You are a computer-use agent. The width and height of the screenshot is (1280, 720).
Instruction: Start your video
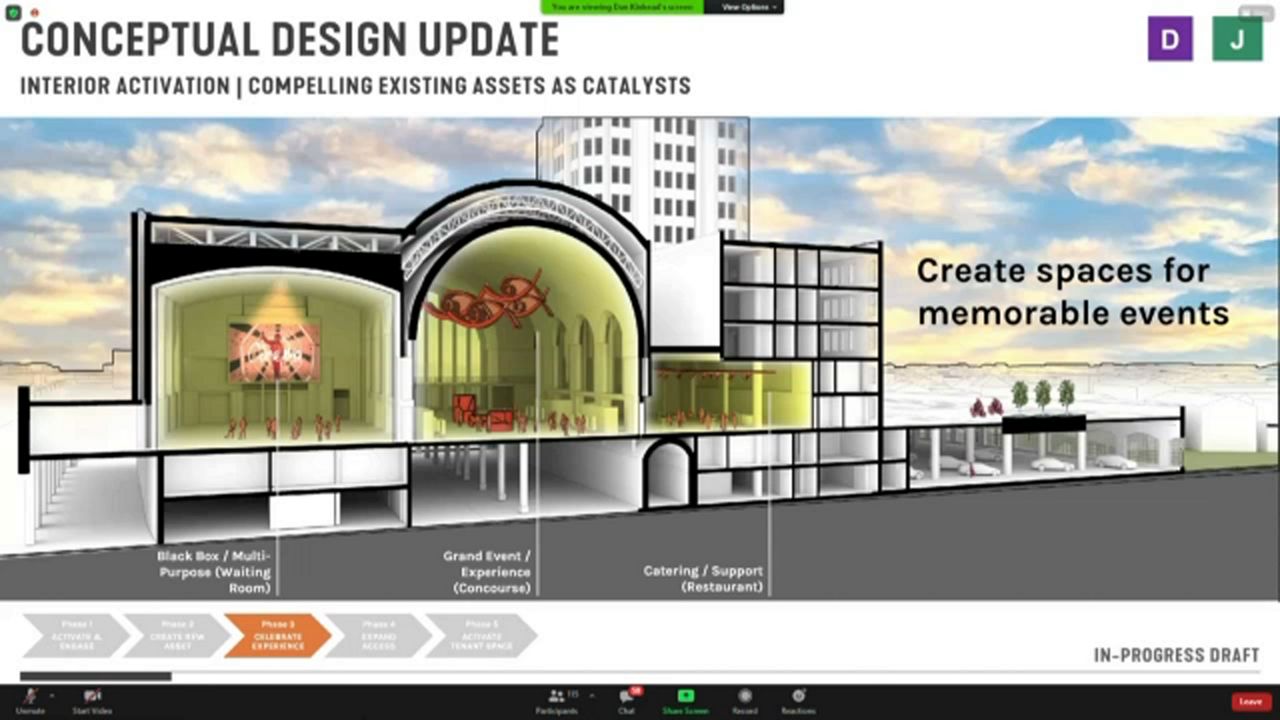pyautogui.click(x=92, y=697)
